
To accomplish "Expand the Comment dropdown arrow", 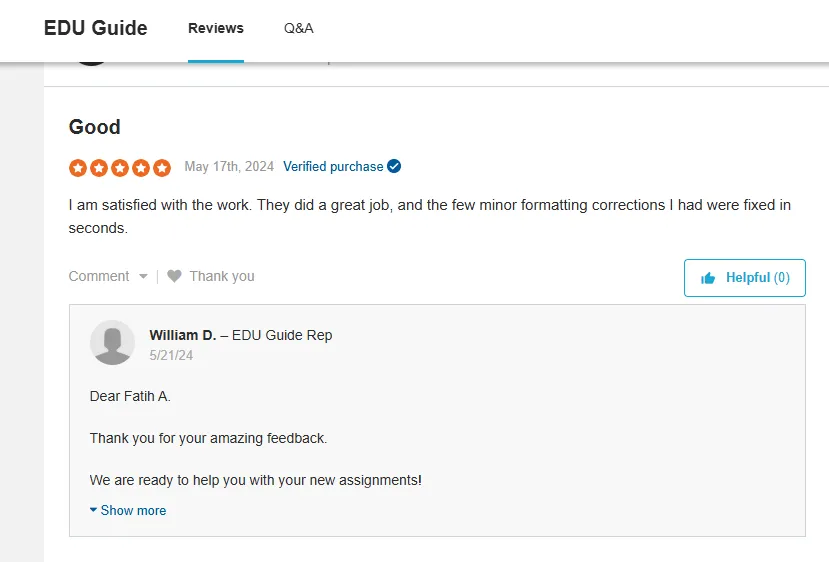I will (x=143, y=277).
